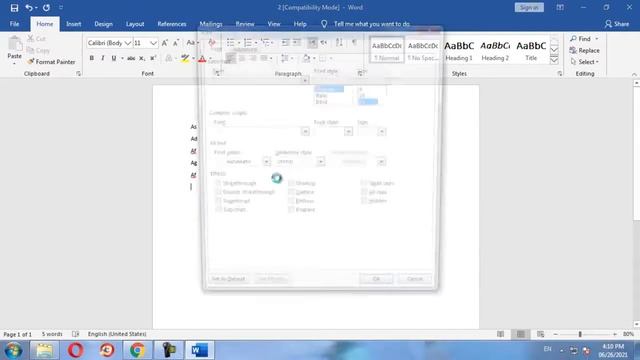The width and height of the screenshot is (640, 360).
Task: Clear all formatting
Action: click(x=212, y=43)
